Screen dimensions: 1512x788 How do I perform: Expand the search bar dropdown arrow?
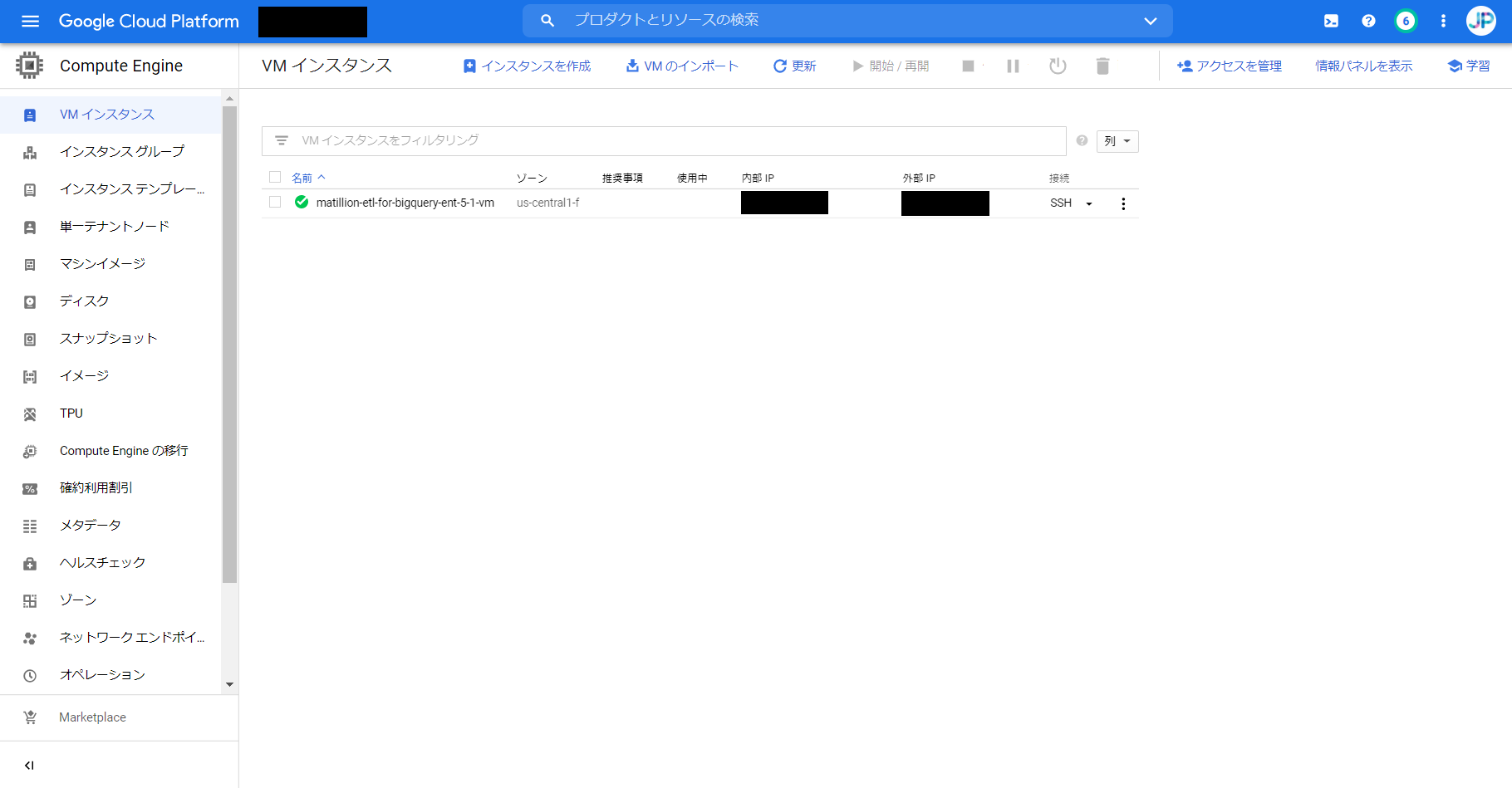point(1151,21)
